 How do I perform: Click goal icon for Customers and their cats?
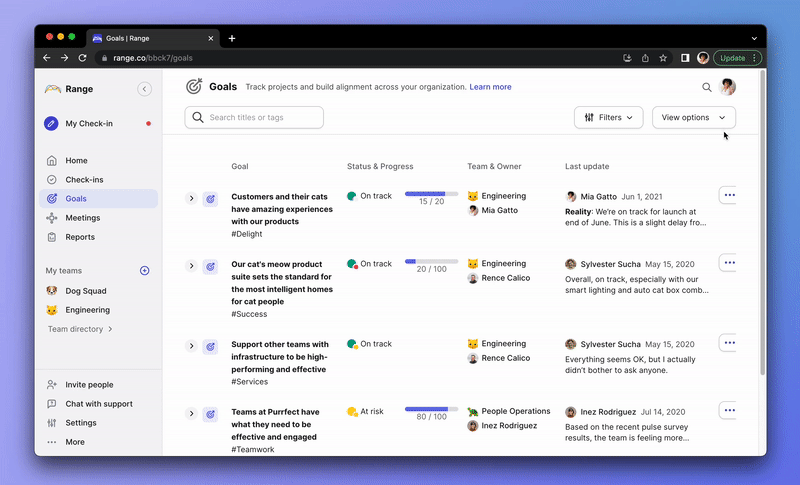click(x=210, y=199)
